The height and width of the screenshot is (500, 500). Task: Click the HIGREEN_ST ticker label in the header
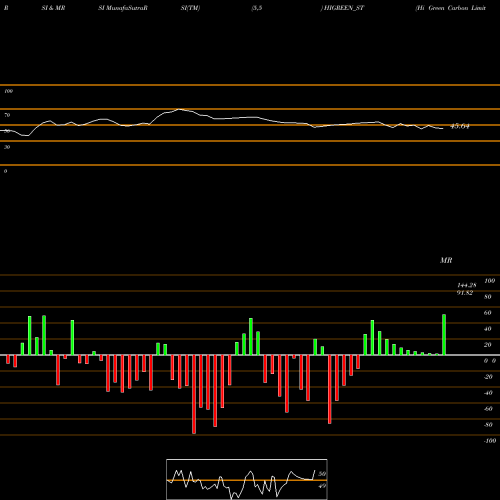click(x=344, y=8)
